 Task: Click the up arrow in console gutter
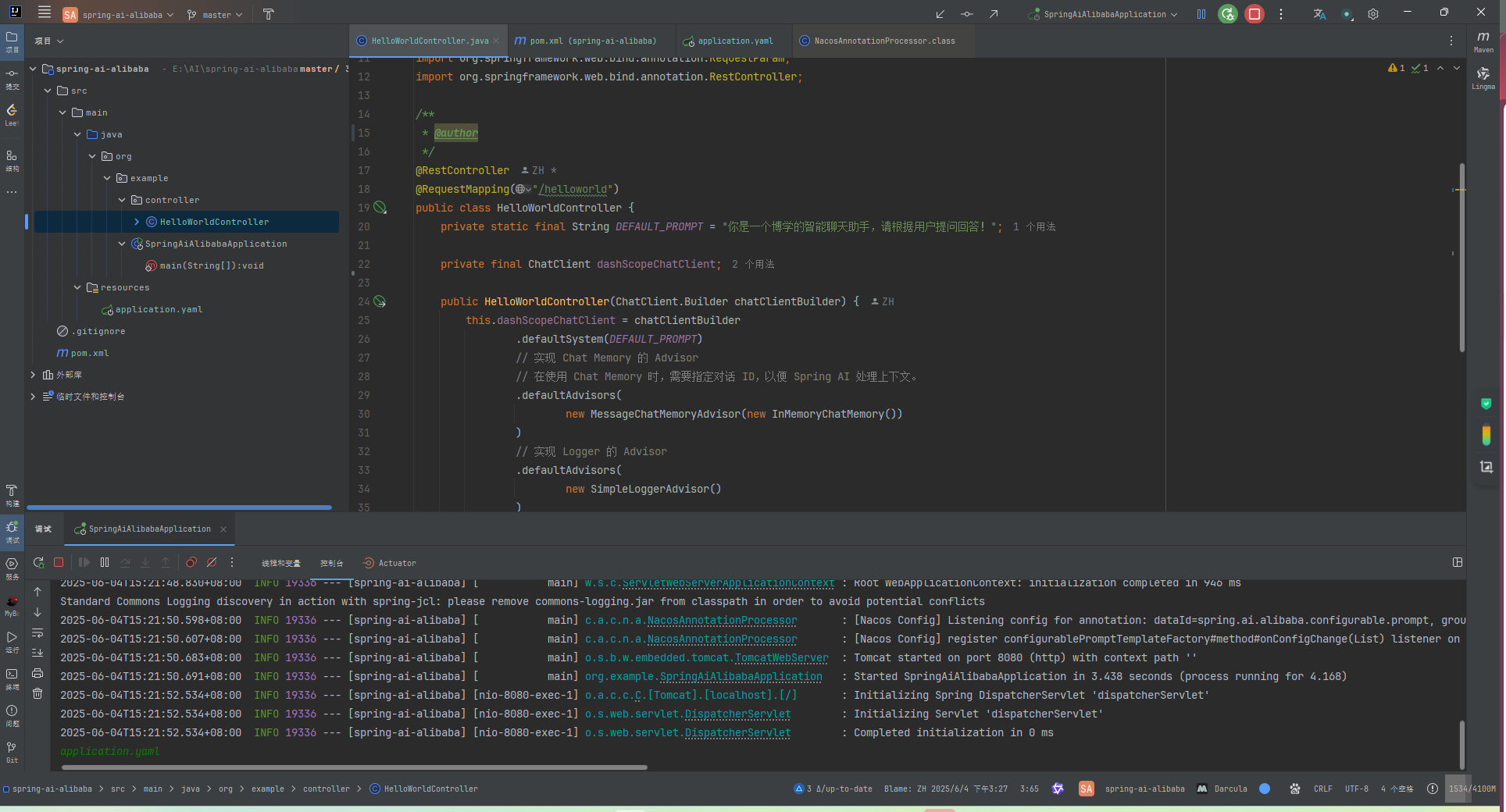tap(37, 592)
